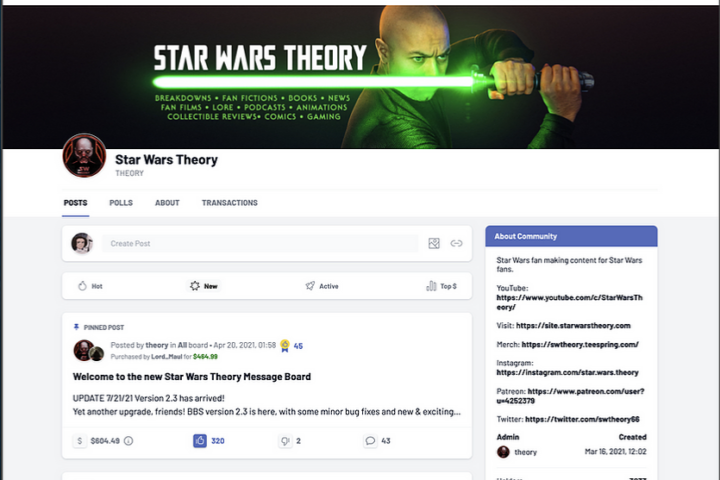This screenshot has height=480, width=720.
Task: Like the pinned post with thumbs-up icon
Action: click(200, 441)
